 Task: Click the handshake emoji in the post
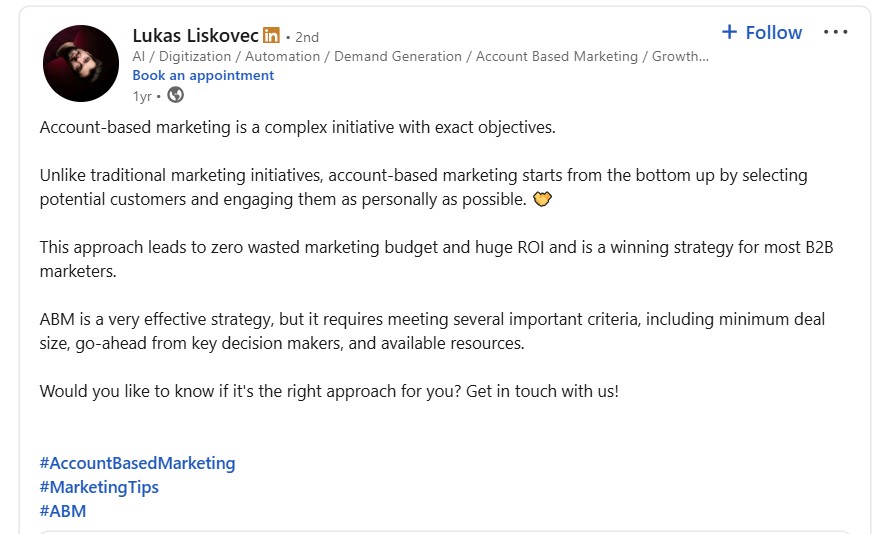(543, 199)
